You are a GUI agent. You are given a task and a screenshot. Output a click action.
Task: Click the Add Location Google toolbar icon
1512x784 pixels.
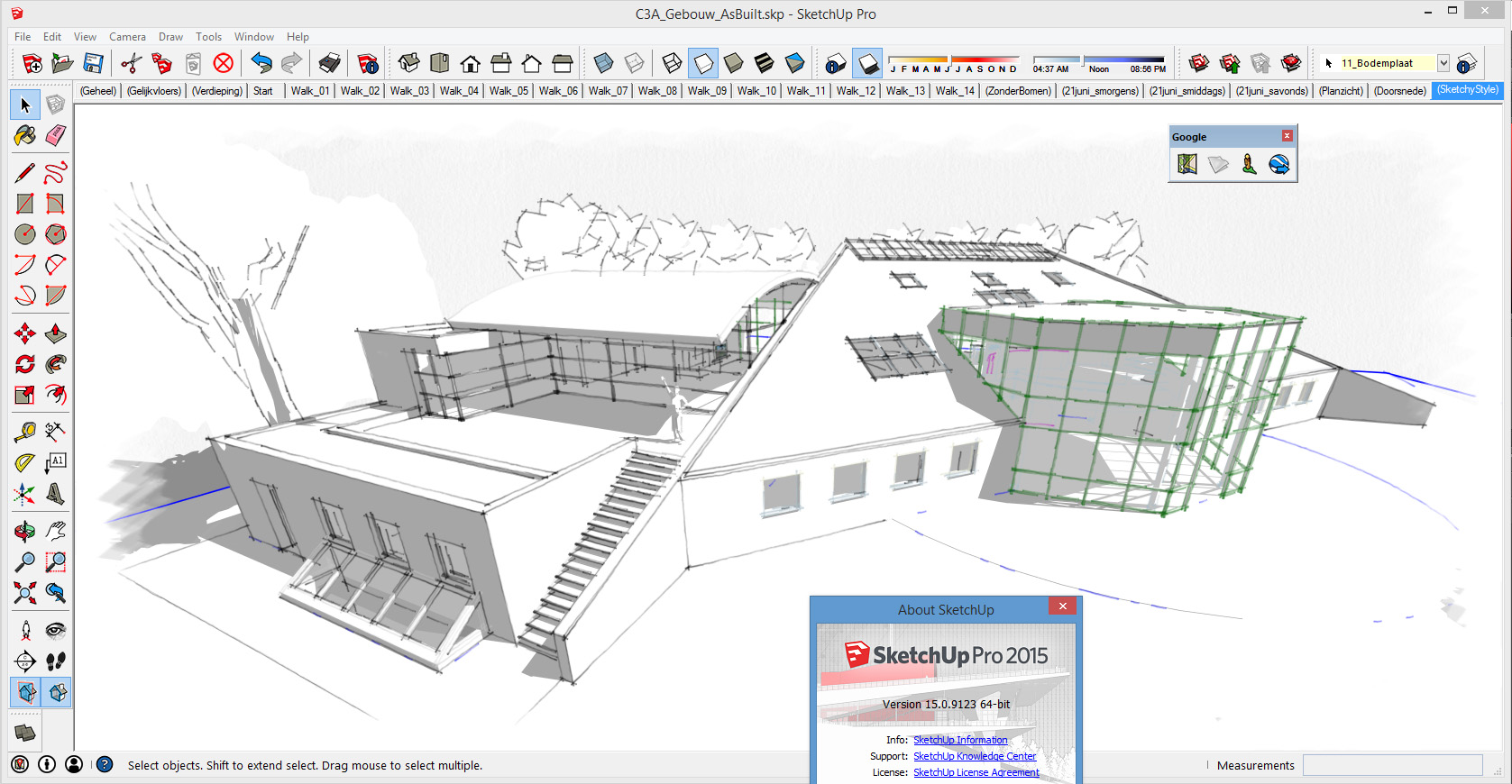[x=1187, y=164]
